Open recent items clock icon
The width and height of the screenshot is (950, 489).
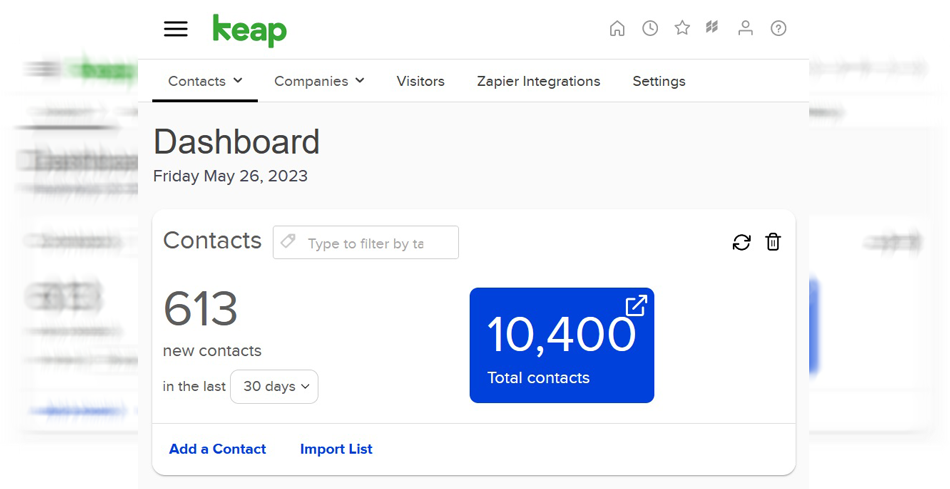650,28
